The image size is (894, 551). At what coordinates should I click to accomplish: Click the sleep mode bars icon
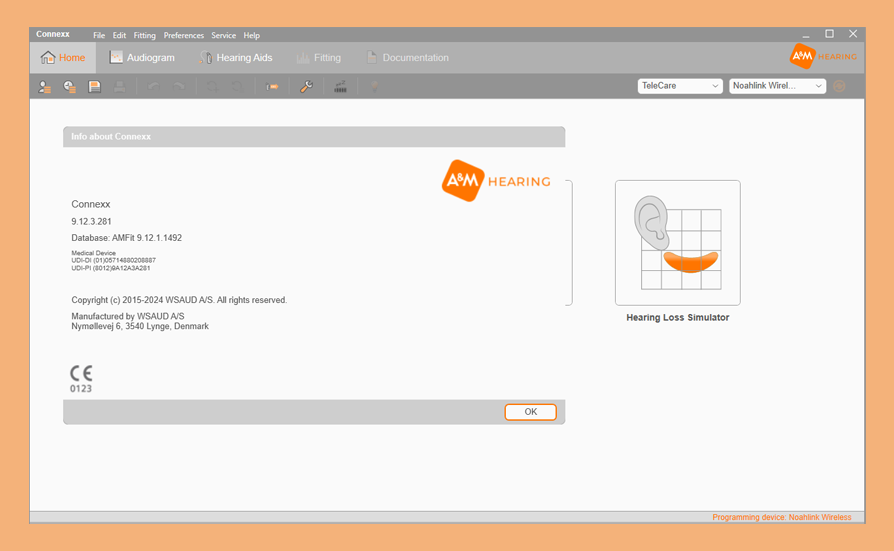point(340,87)
